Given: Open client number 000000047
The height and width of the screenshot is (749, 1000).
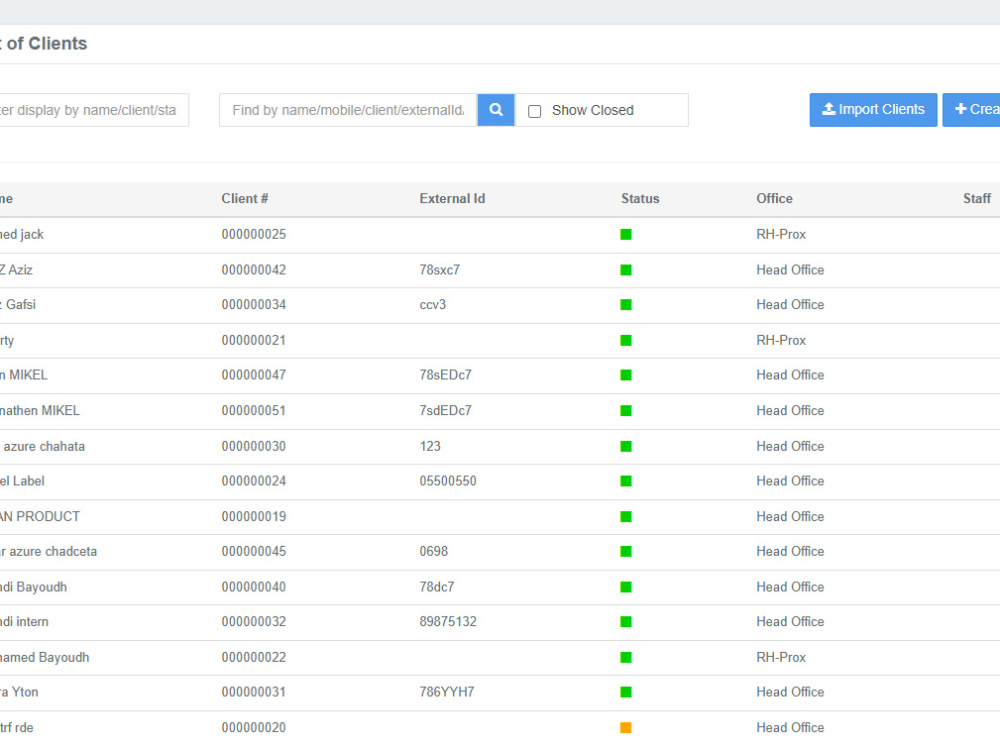Looking at the screenshot, I should (x=254, y=375).
